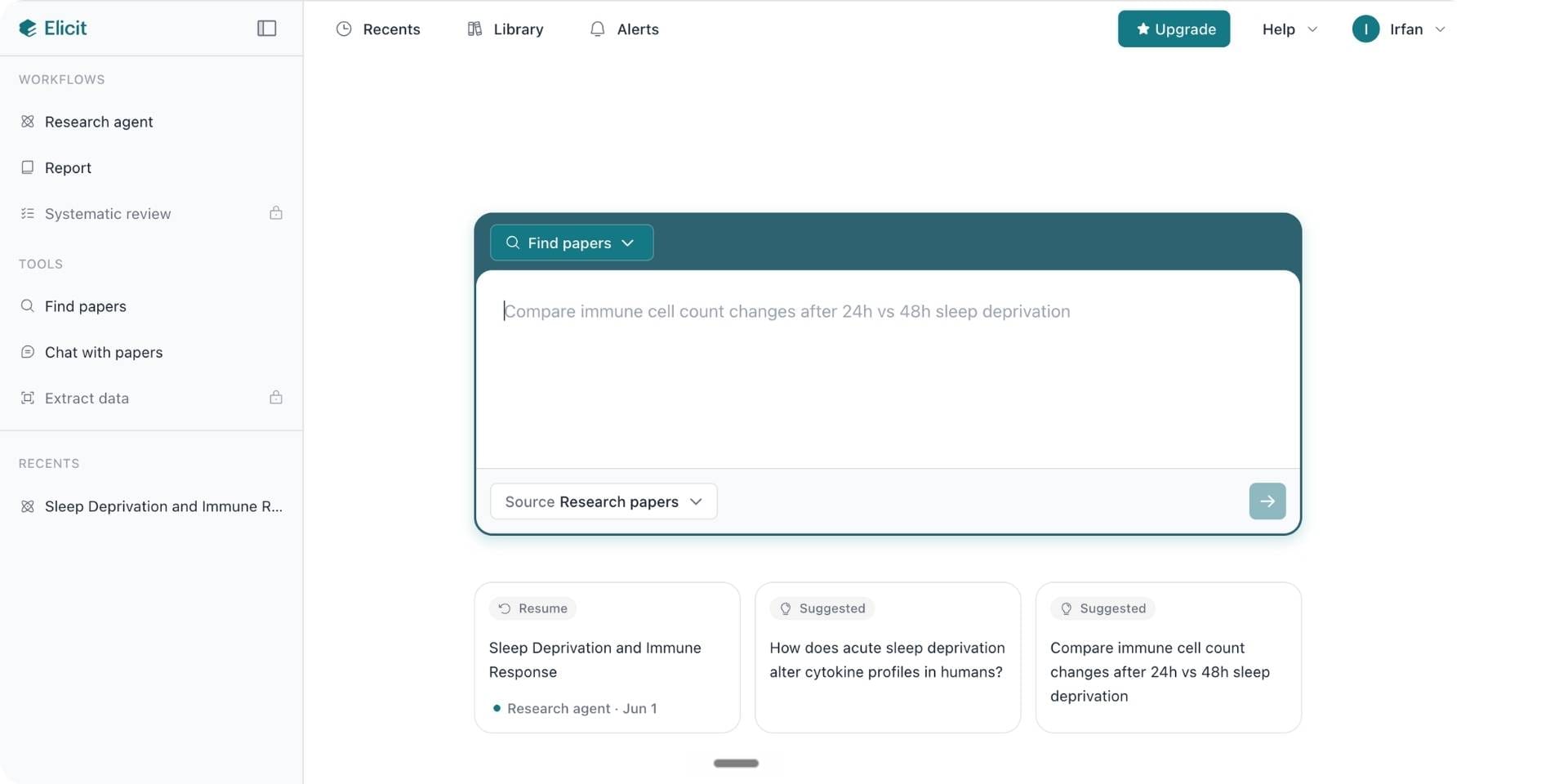Viewport: 1568px width, 784px height.
Task: Open the Source Research papers dropdown
Action: [x=604, y=501]
